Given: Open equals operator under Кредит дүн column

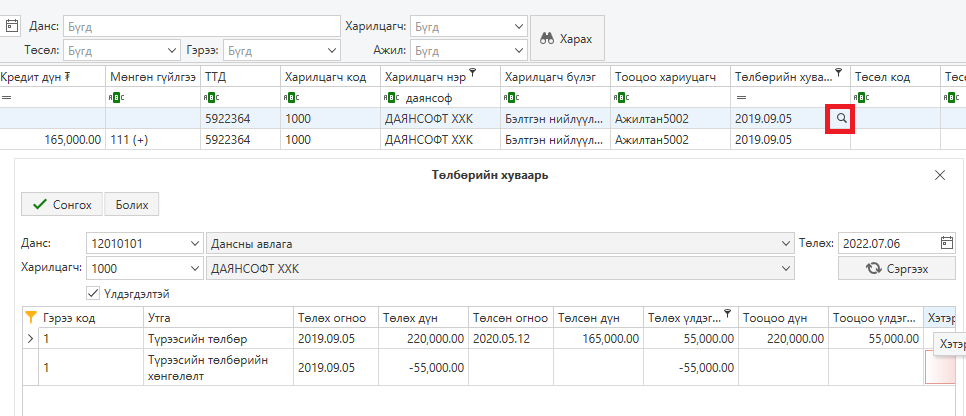Looking at the screenshot, I should (x=6, y=97).
